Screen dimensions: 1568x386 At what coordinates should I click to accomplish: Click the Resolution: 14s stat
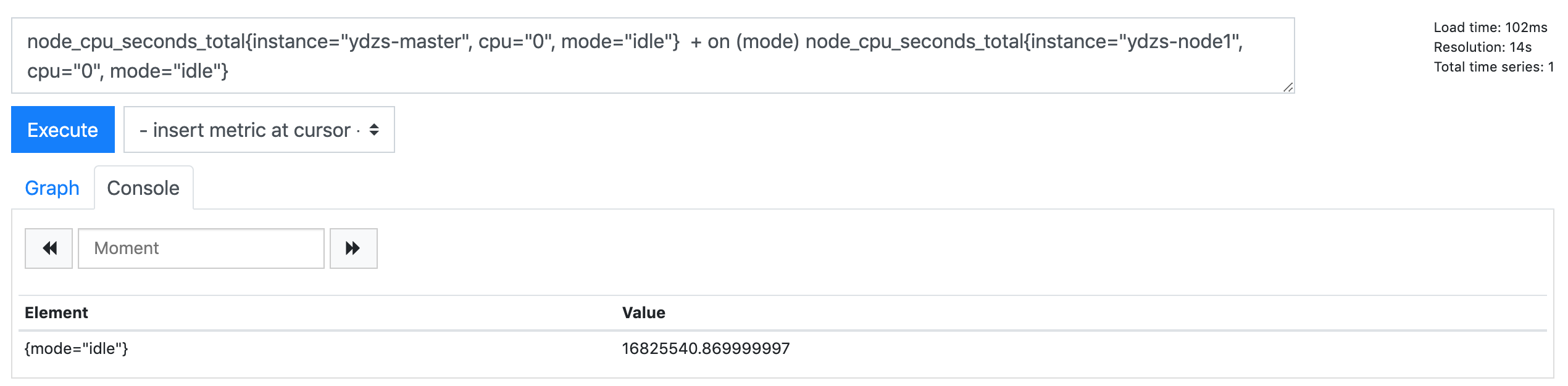point(1482,47)
